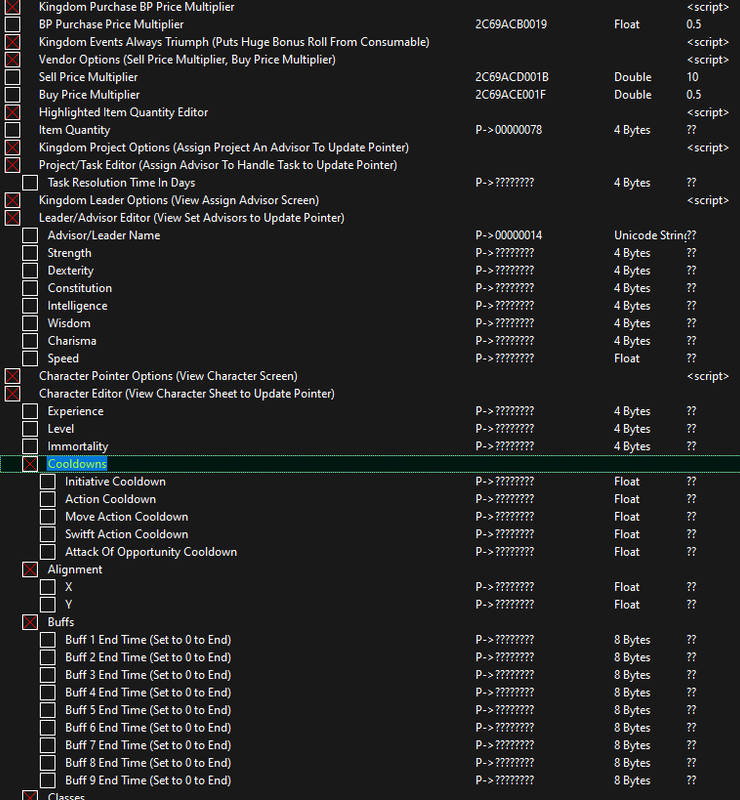Tick the Initiative Cooldown checkbox

click(48, 482)
